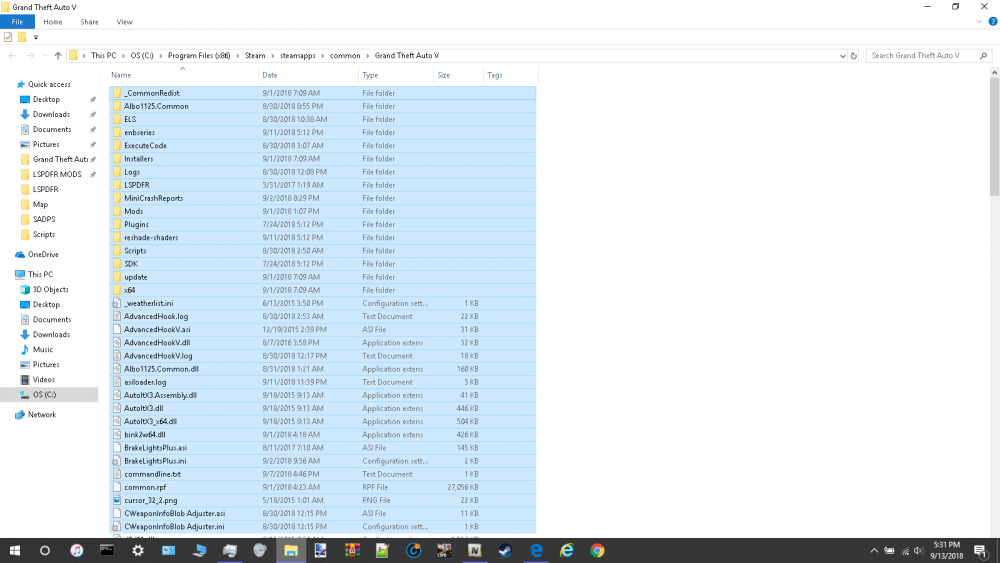This screenshot has width=1000, height=563.
Task: Click common in the address breadcrumb
Action: [345, 55]
